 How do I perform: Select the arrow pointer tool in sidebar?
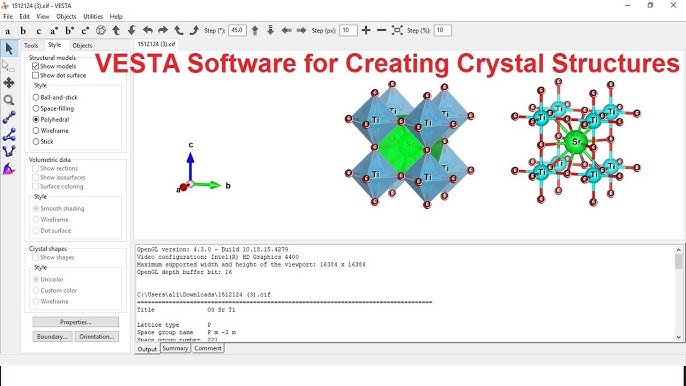(9, 48)
